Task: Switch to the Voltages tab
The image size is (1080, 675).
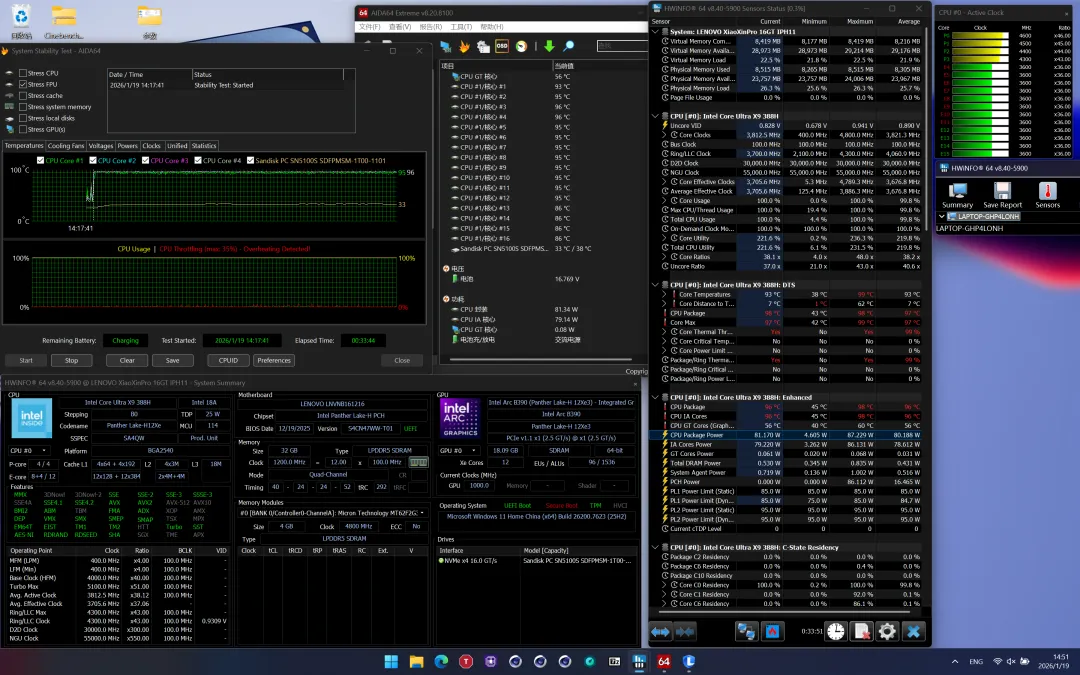Action: pos(101,146)
